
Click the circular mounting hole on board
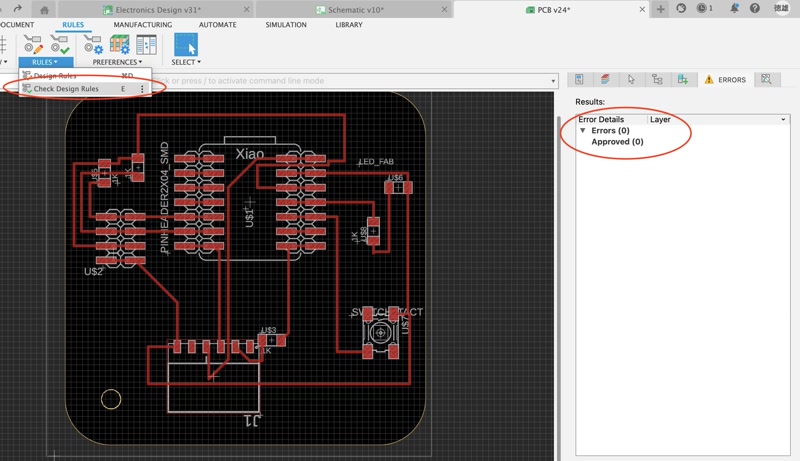111,399
